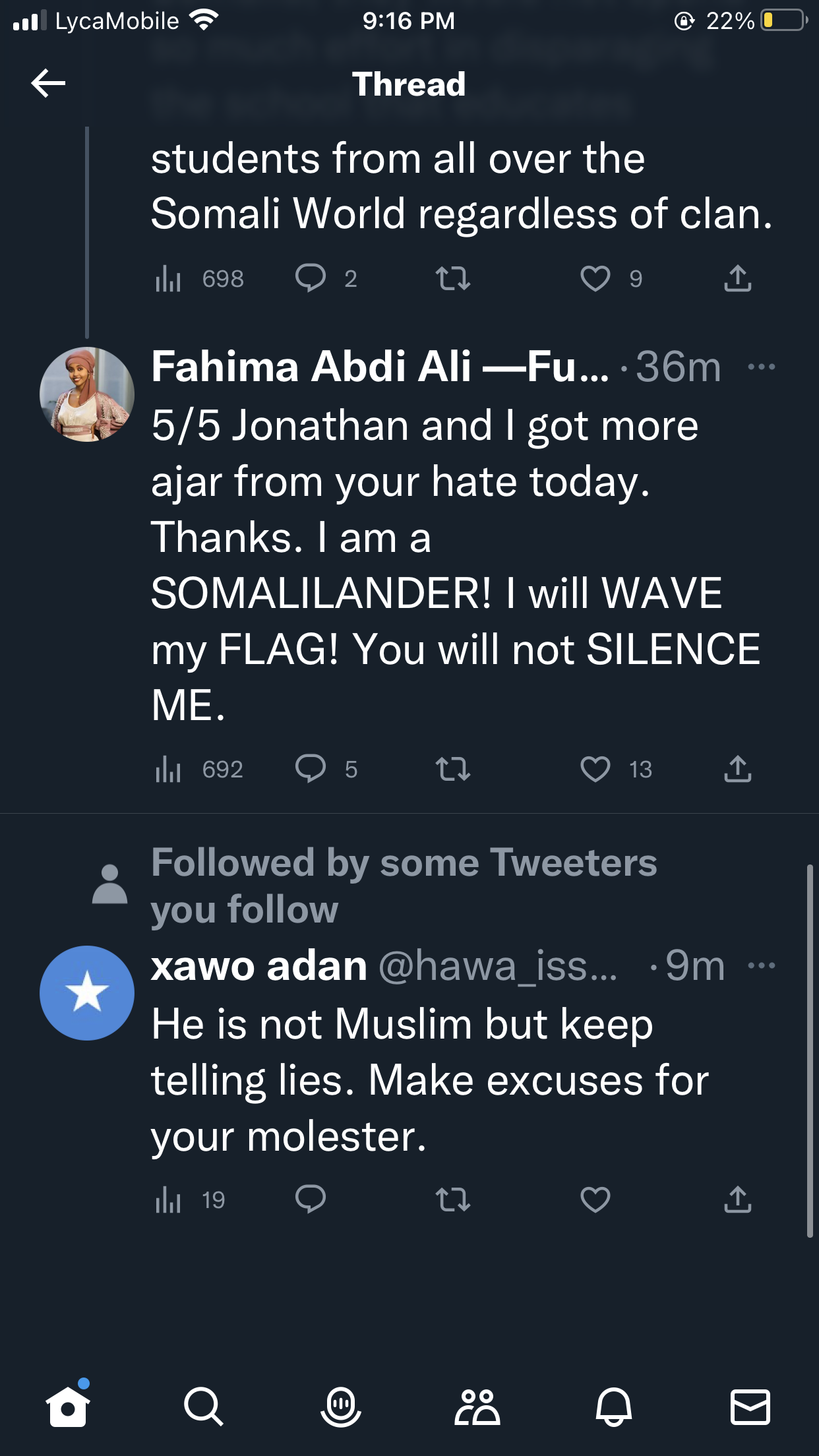
Task: Share the top tweet with 9 likes
Action: (737, 278)
